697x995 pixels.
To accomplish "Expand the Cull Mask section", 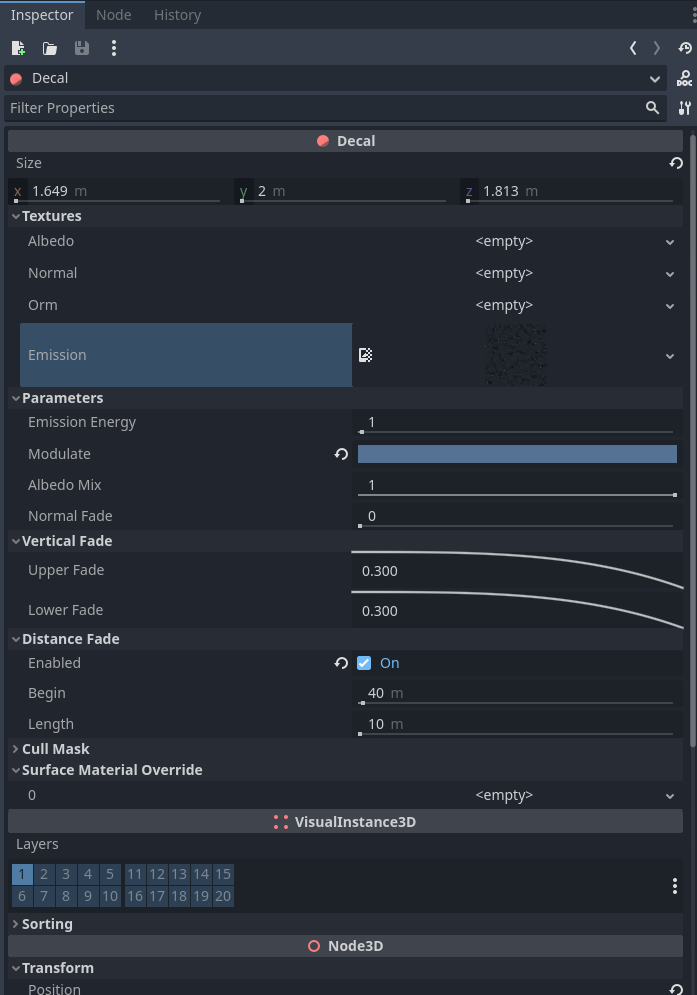I will (x=15, y=748).
